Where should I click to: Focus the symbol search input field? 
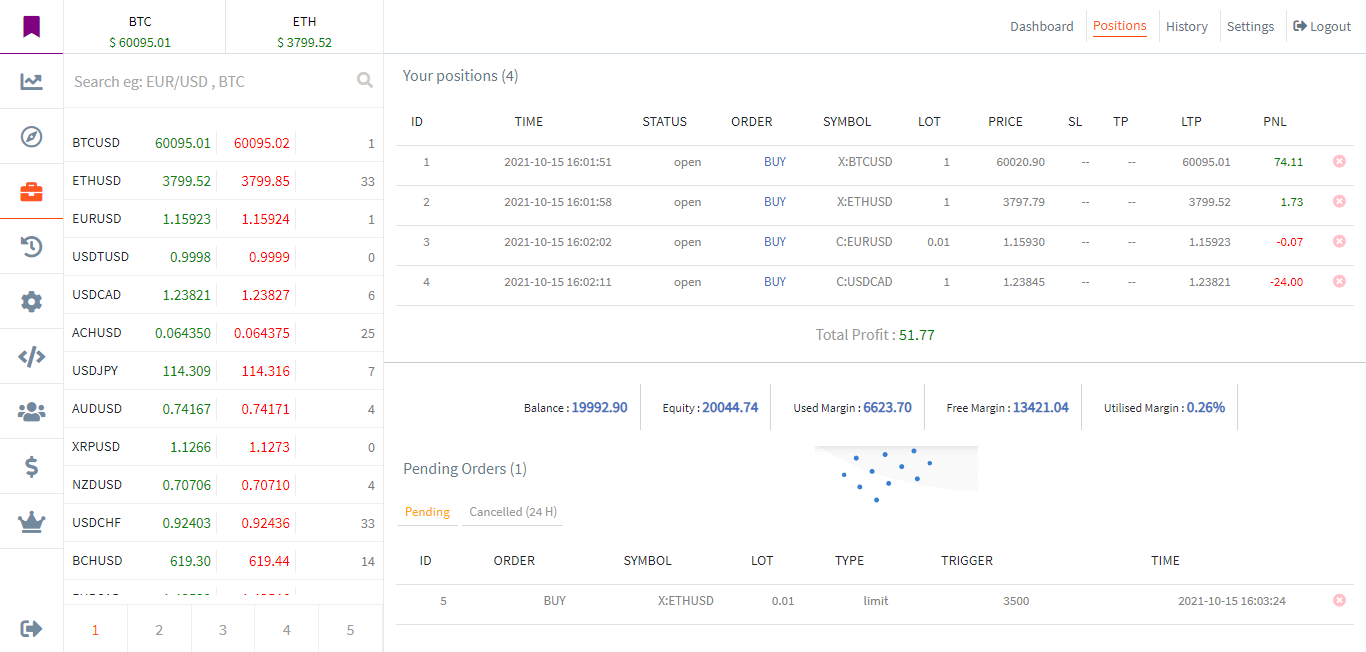point(210,82)
